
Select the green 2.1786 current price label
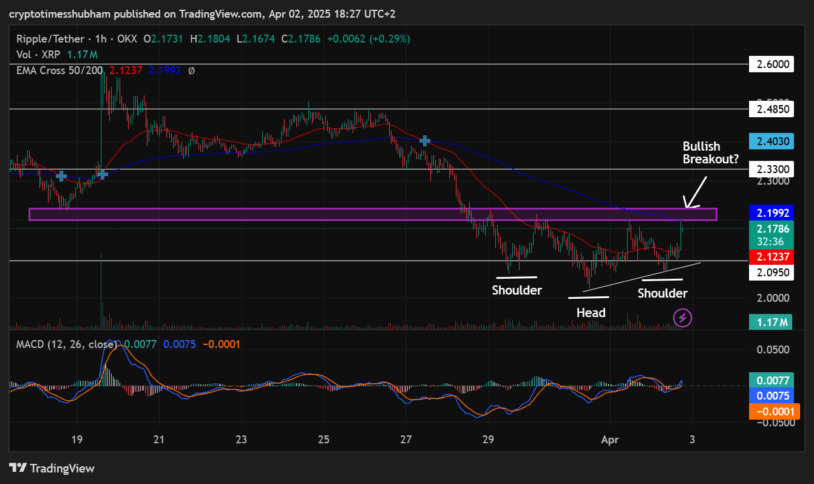(x=769, y=229)
